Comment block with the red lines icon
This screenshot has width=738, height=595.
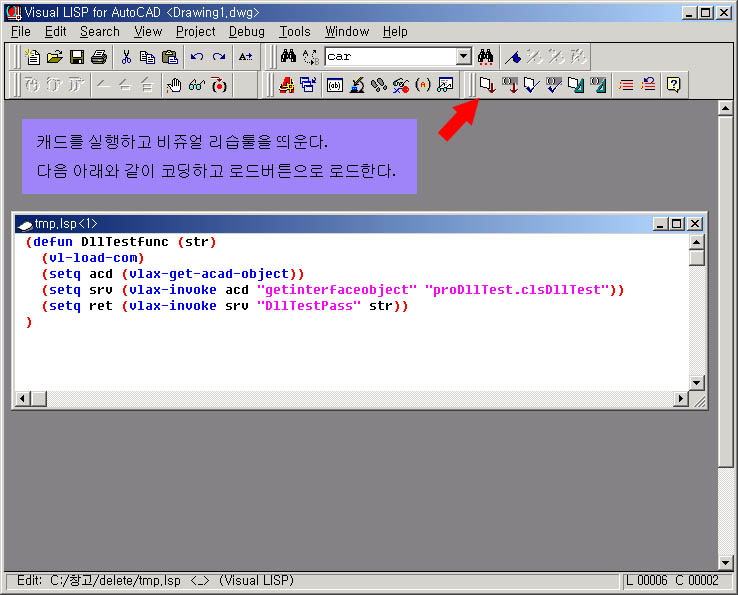click(x=626, y=85)
